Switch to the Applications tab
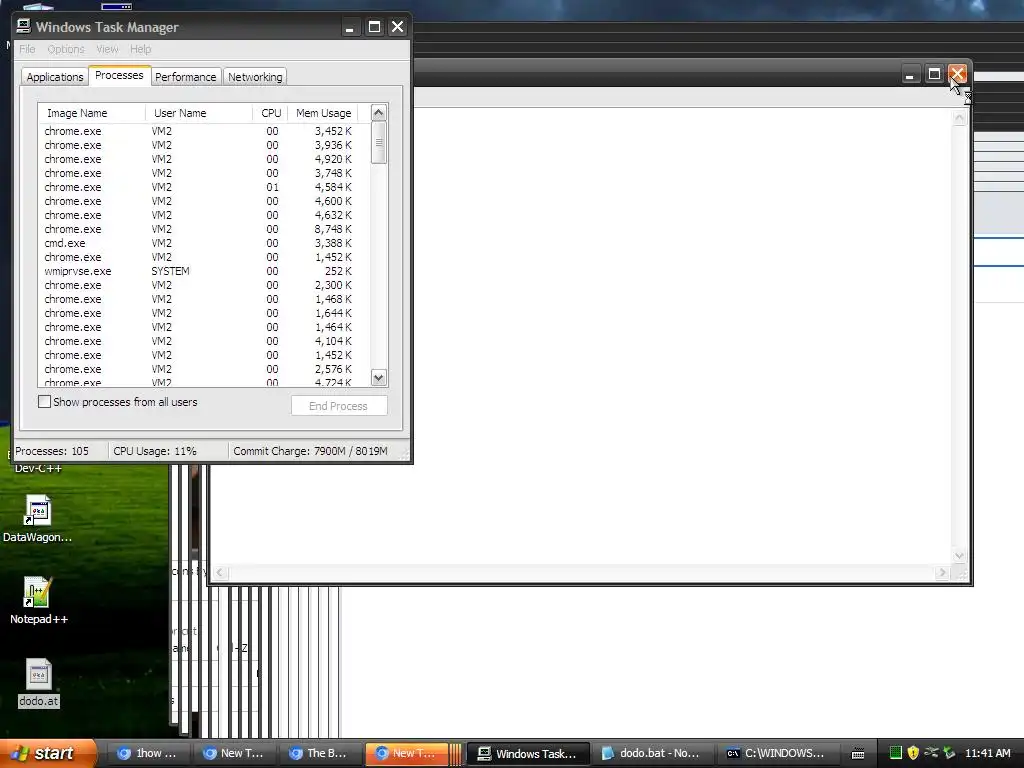Viewport: 1024px width, 768px height. click(55, 76)
